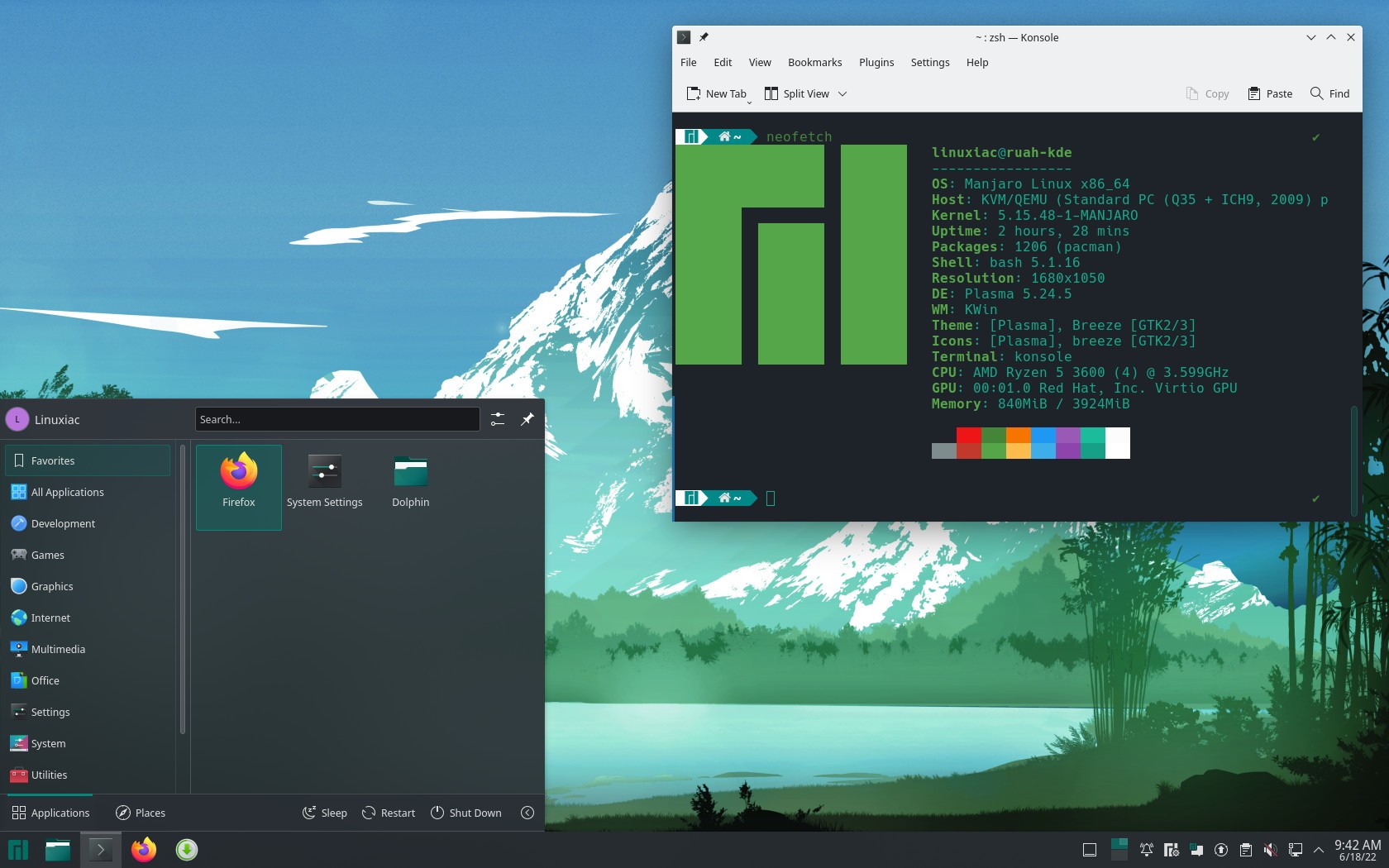The image size is (1389, 868).
Task: Open the clipboard manager from the system tray
Action: tap(1245, 850)
